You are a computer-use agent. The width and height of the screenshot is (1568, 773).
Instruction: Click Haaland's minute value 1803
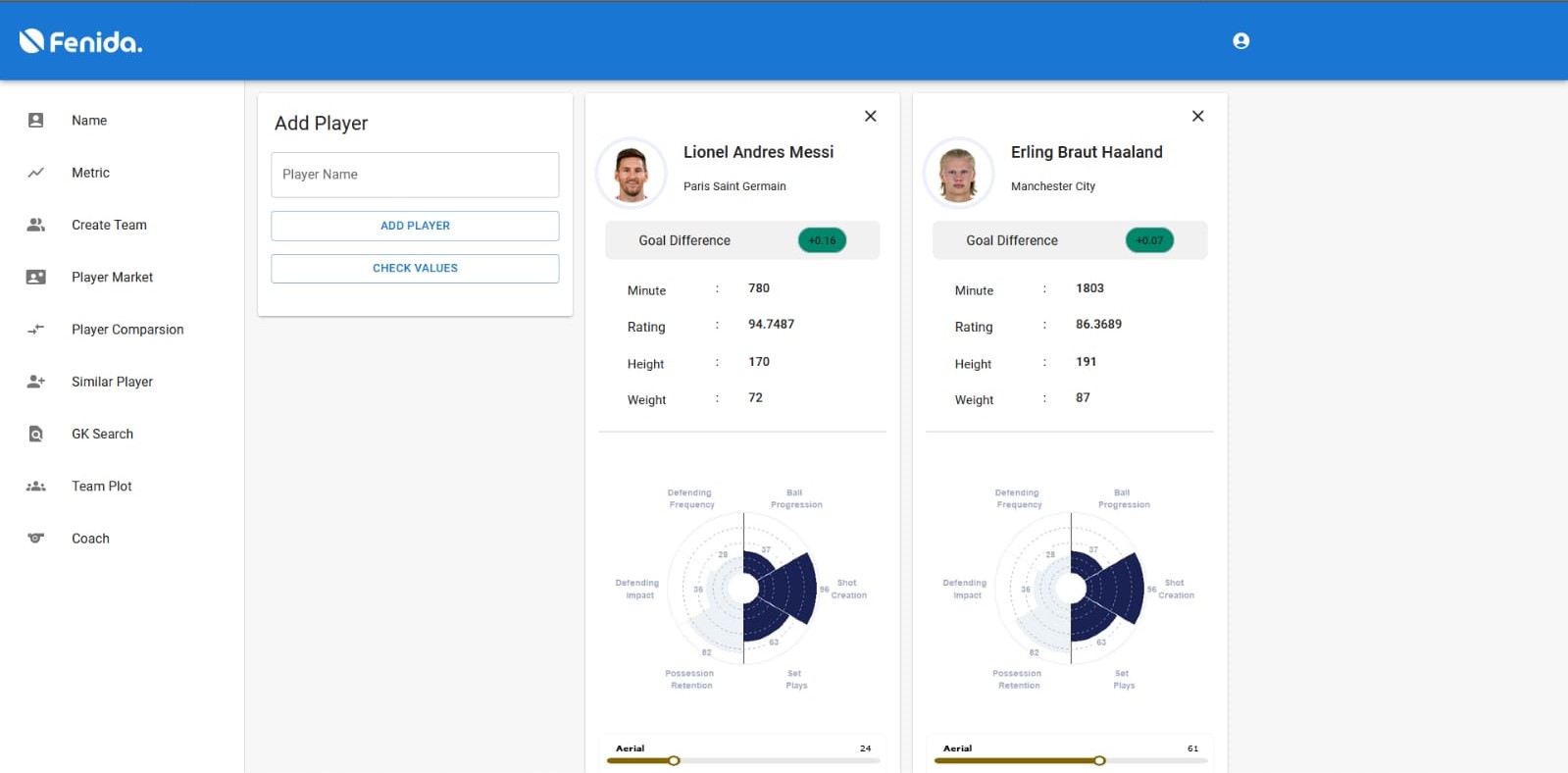click(1089, 288)
